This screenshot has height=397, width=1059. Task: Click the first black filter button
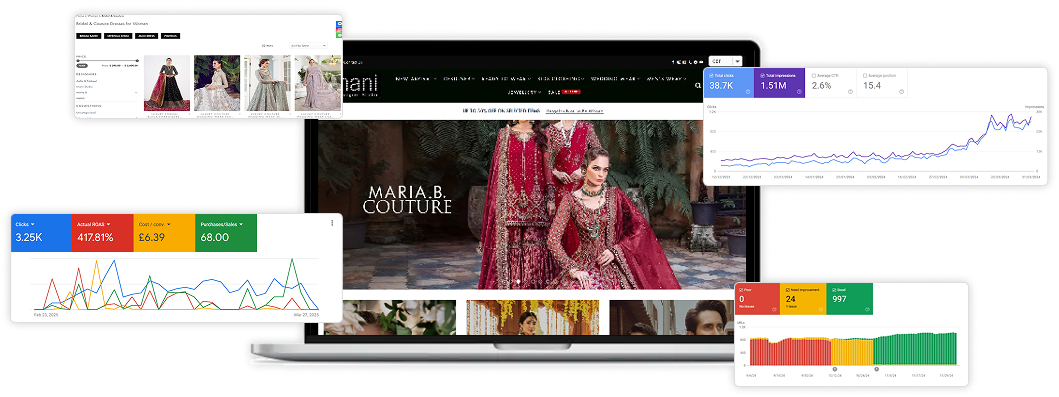(88, 36)
